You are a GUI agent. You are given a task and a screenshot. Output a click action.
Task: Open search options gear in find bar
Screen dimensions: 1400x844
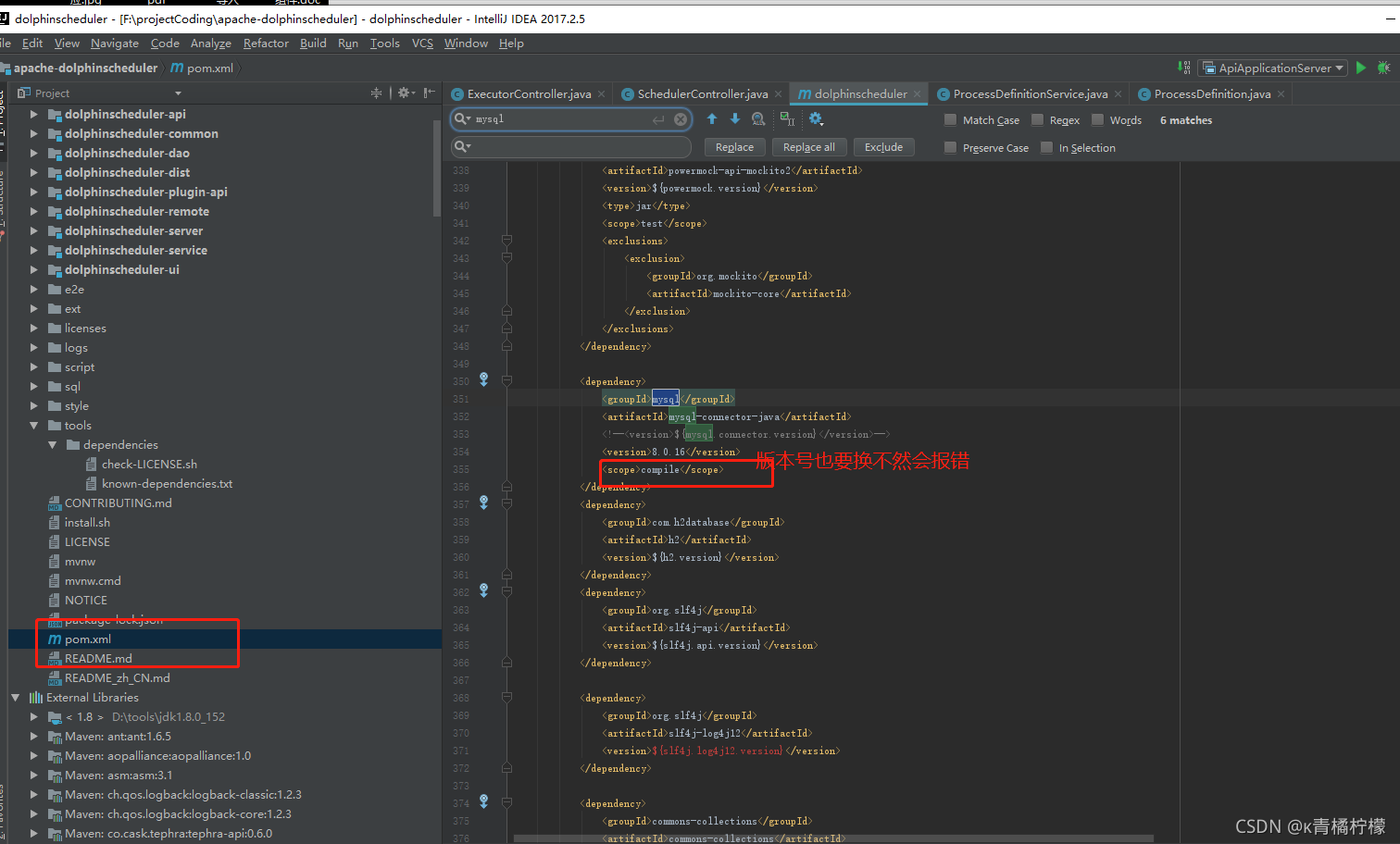(x=816, y=118)
